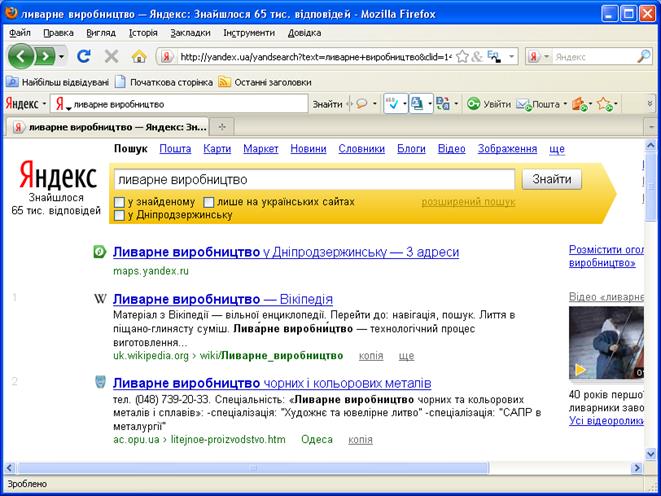661x496 pixels.
Task: Select the 'ливарне виробництво — Яндекс' tab
Action: (109, 126)
